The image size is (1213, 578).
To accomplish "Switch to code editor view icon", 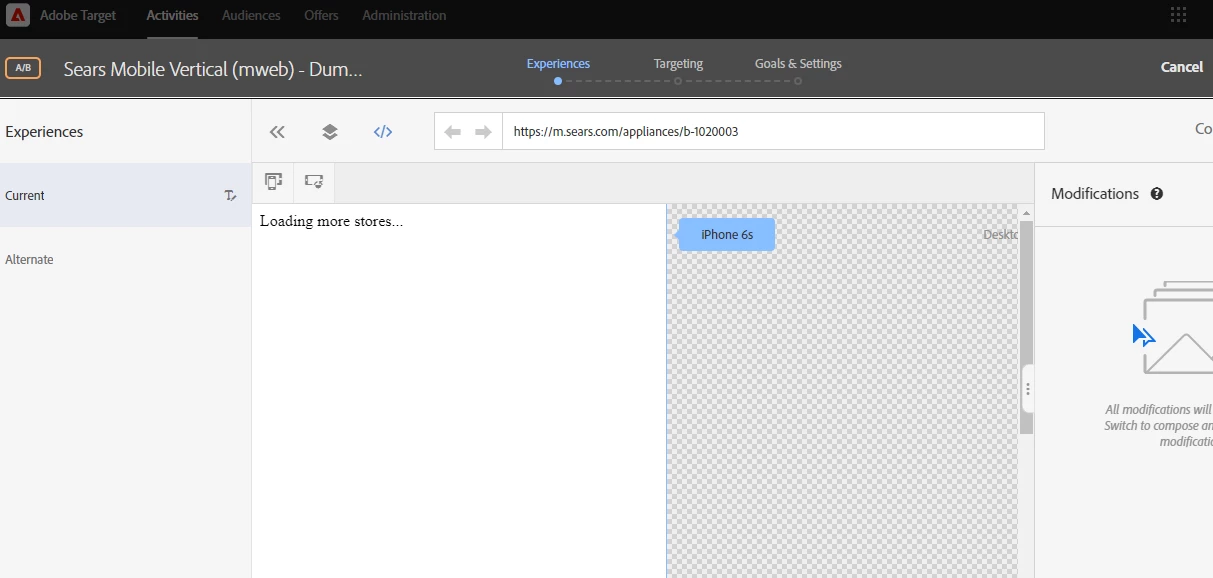I will click(383, 131).
